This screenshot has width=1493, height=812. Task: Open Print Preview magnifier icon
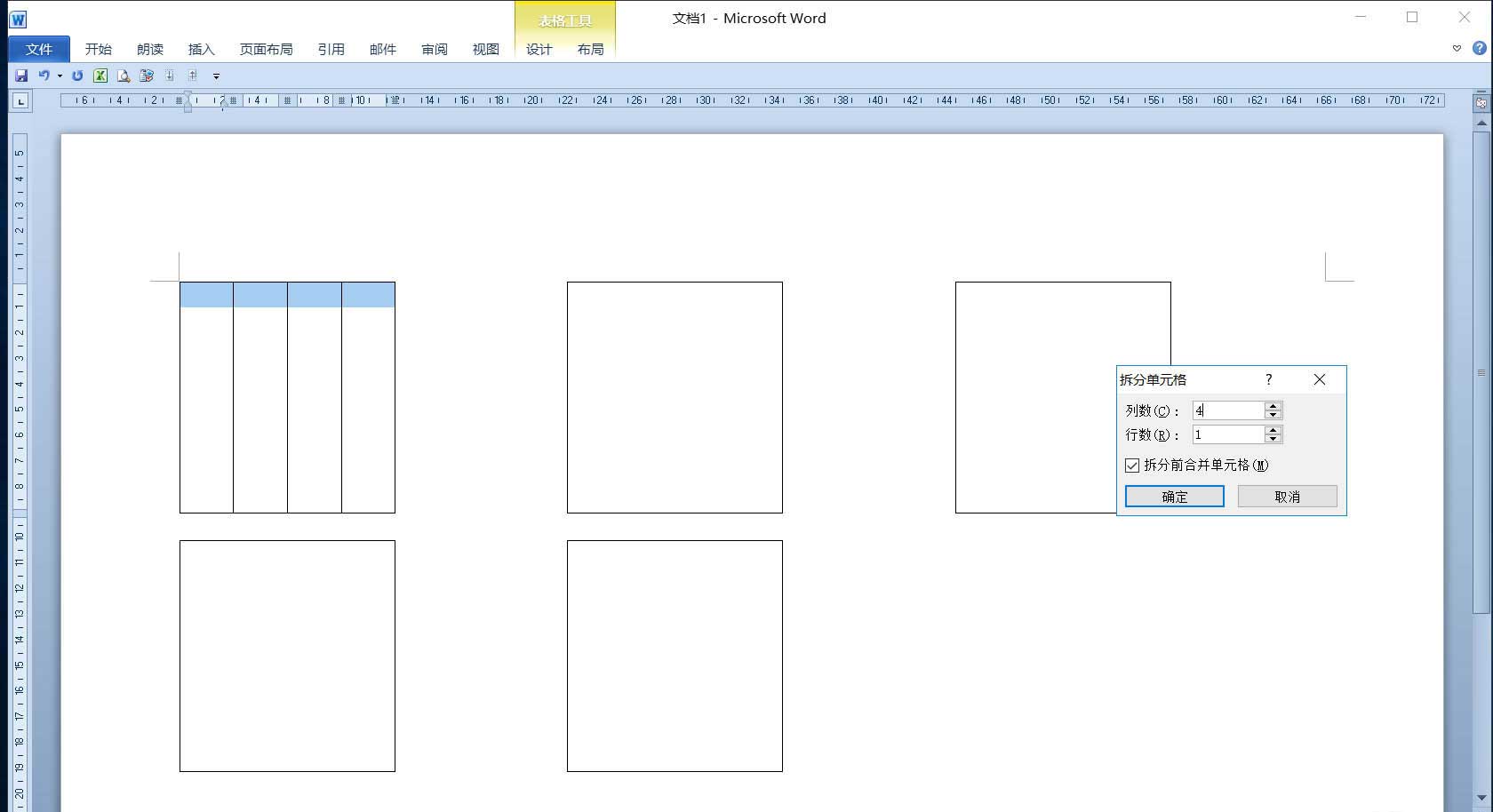point(124,76)
